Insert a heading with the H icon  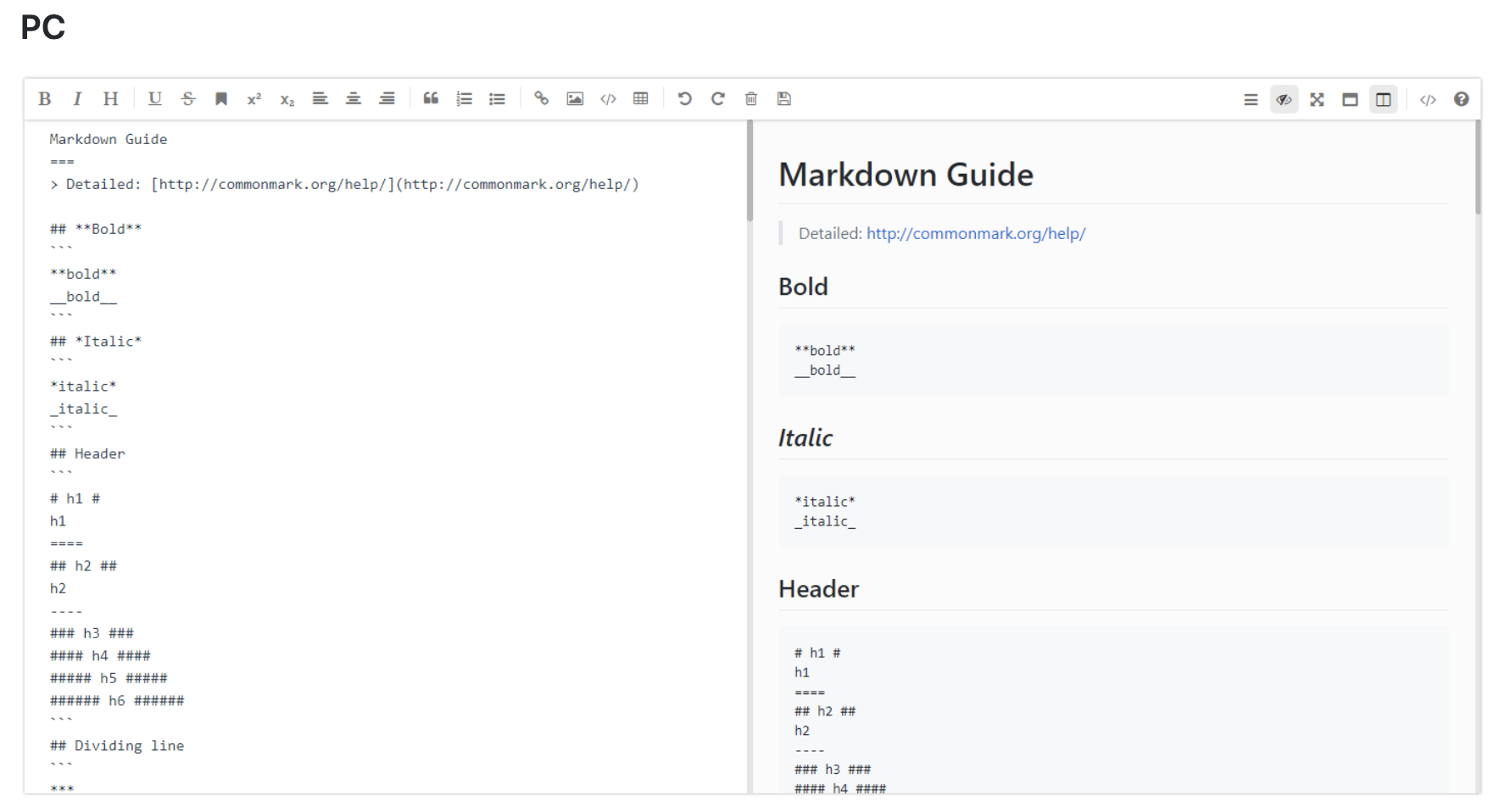[110, 99]
